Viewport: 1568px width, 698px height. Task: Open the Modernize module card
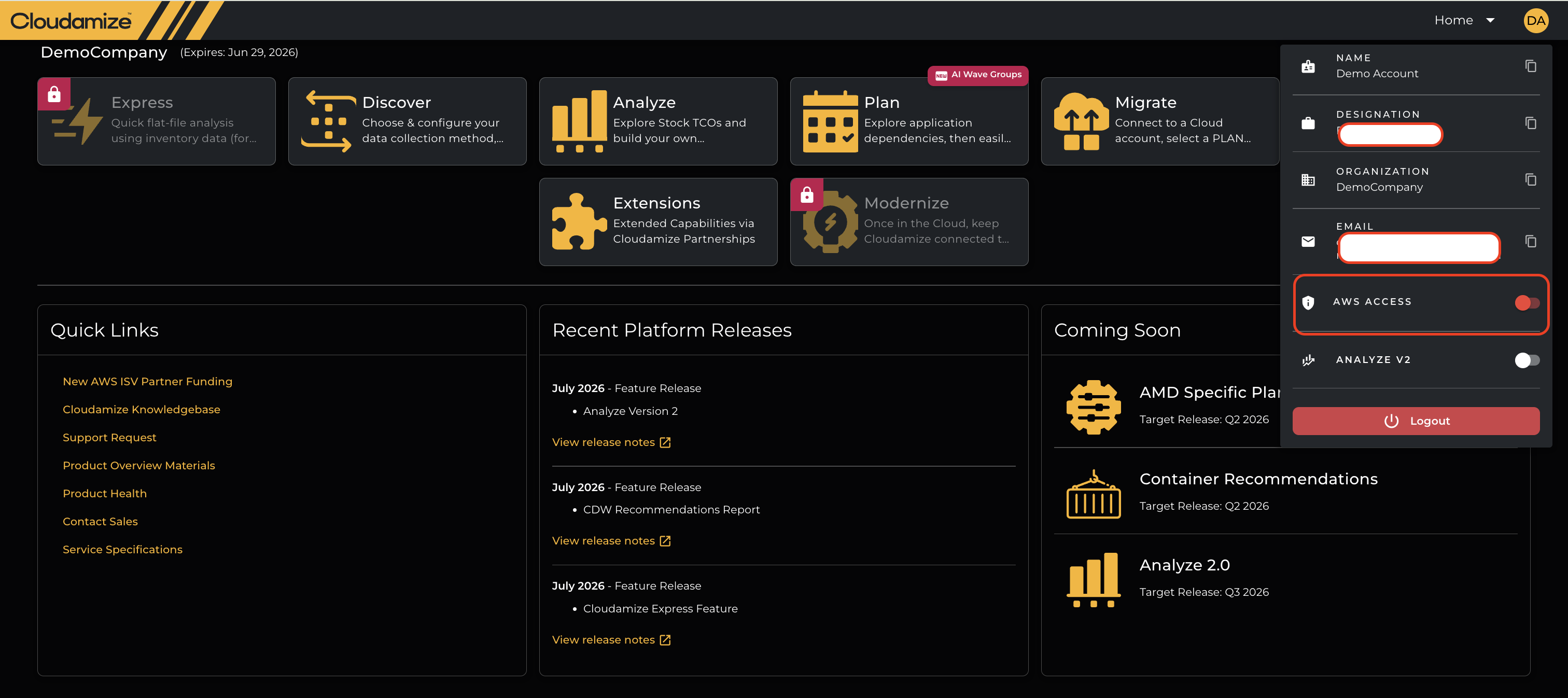click(x=909, y=221)
